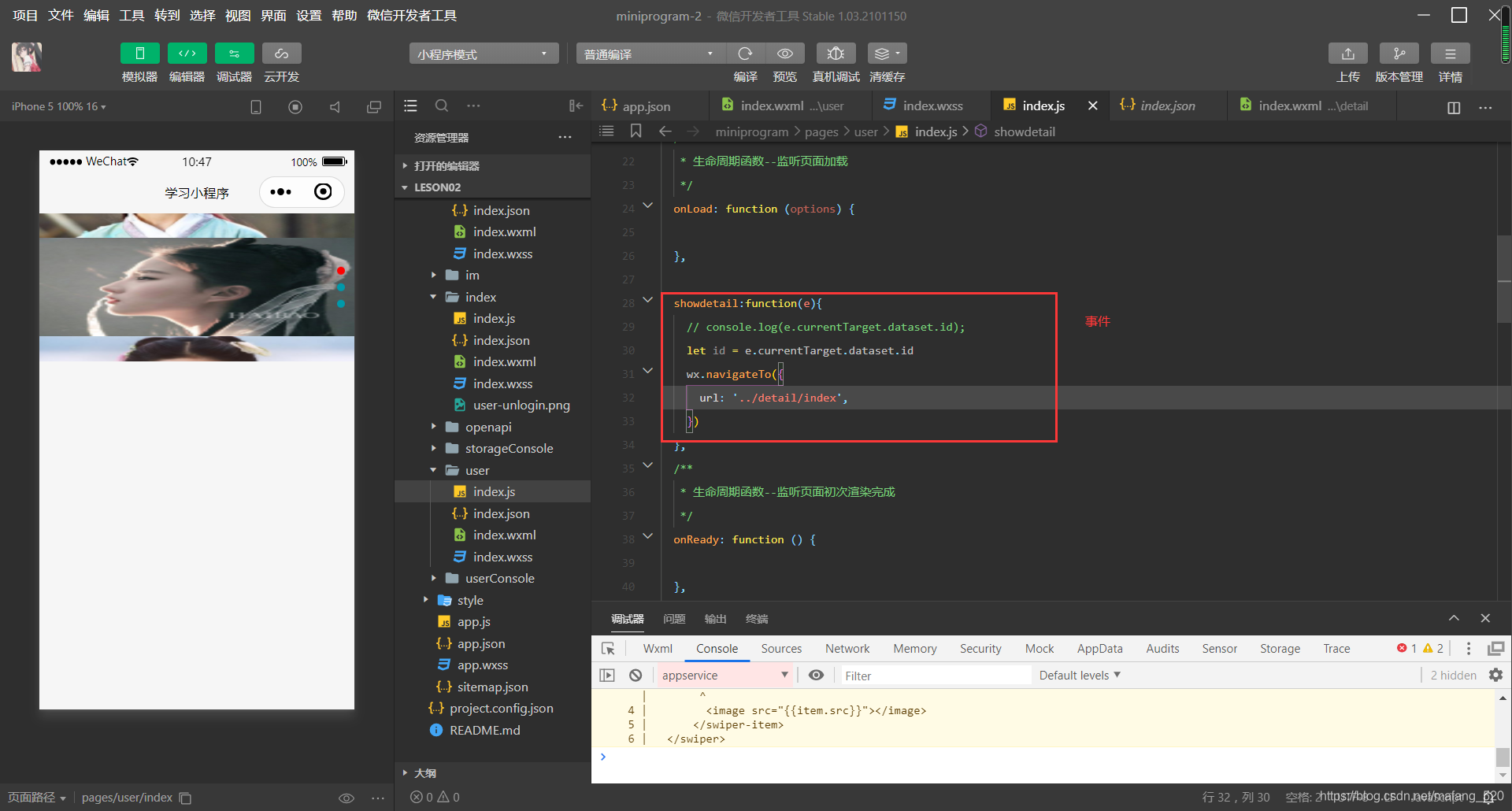Open the appservice context dropdown
This screenshot has height=811, width=1512.
coord(724,675)
